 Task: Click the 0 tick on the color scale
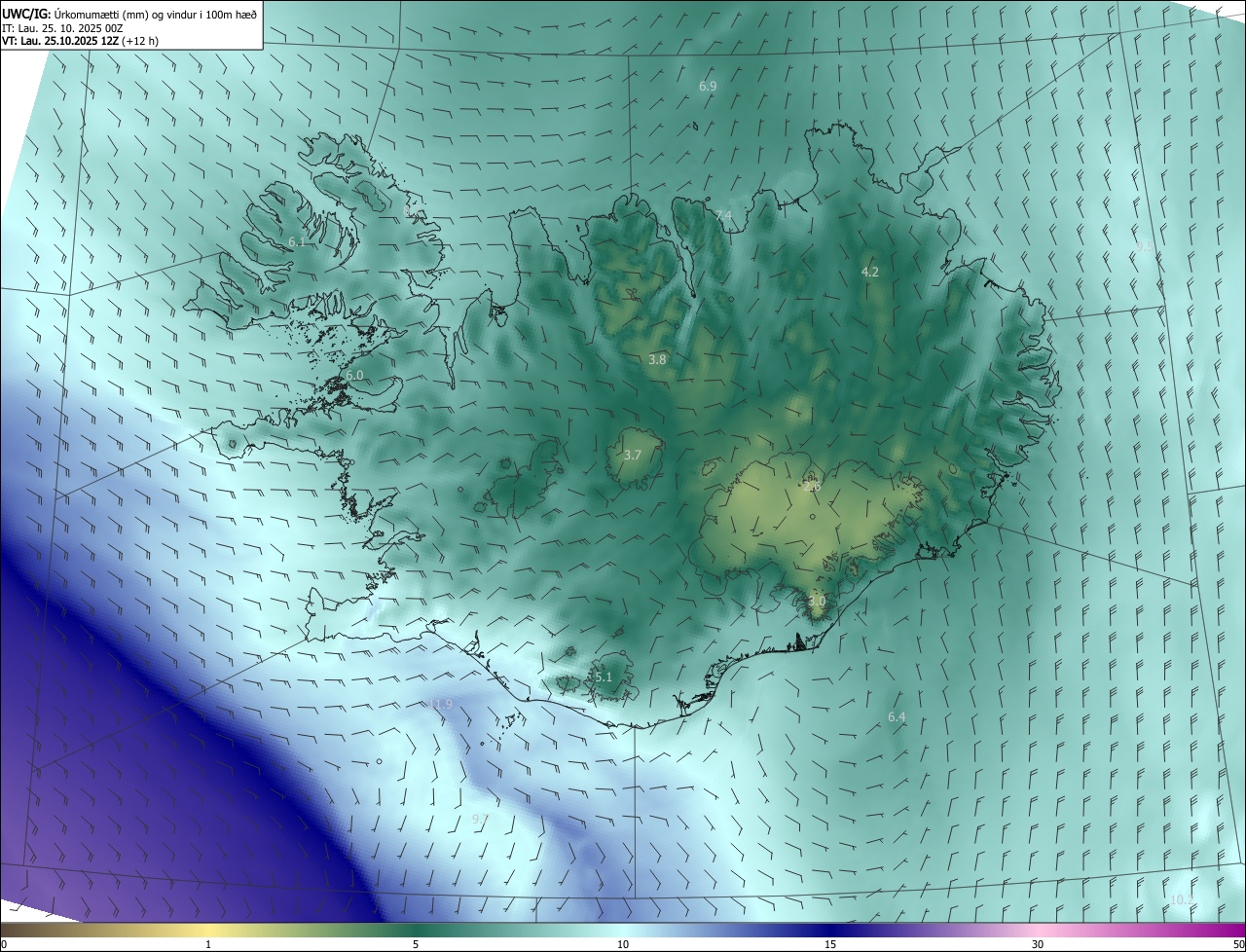(x=3, y=944)
